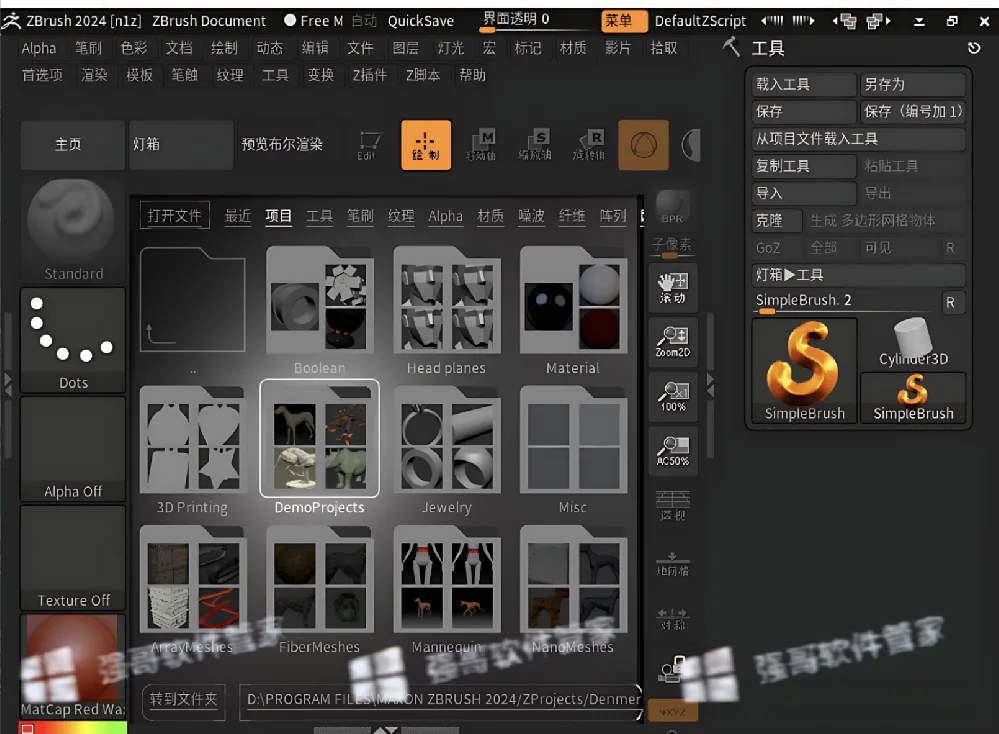Switch to the Alpha lightbox tab

point(445,216)
